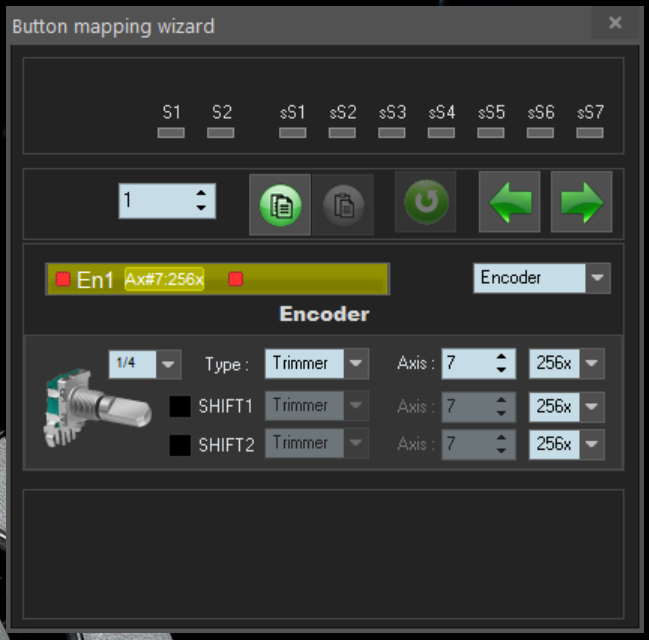
Task: Select the Ax#7:256x mapping label
Action: tap(164, 279)
